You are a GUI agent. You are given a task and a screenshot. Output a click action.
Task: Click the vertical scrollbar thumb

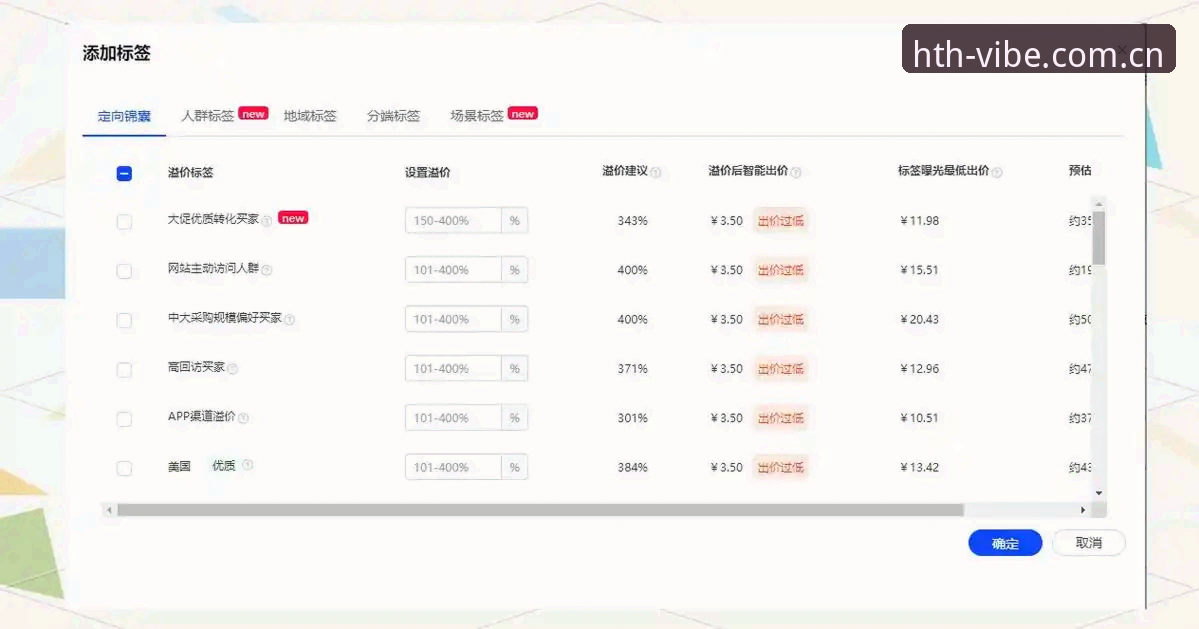click(1099, 238)
